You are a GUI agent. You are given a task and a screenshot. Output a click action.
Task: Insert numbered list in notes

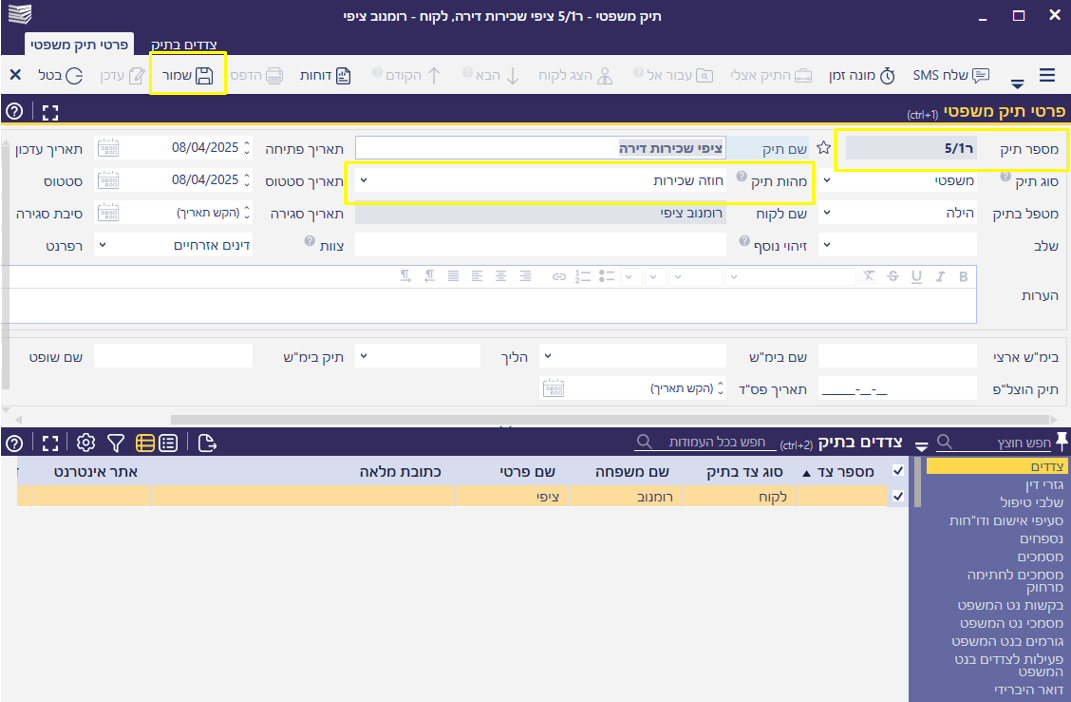click(x=583, y=277)
